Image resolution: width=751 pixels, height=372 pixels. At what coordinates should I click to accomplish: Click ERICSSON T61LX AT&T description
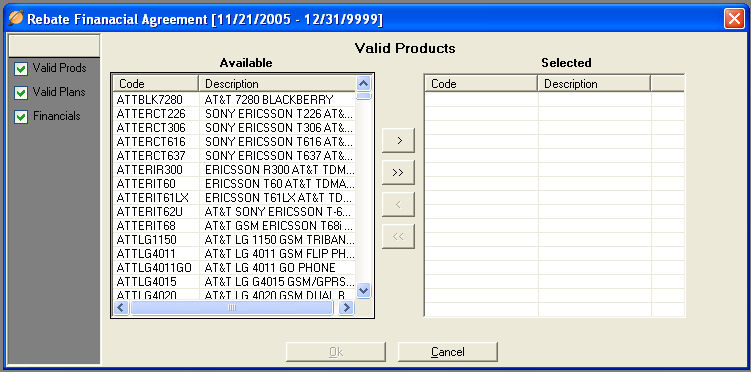279,198
